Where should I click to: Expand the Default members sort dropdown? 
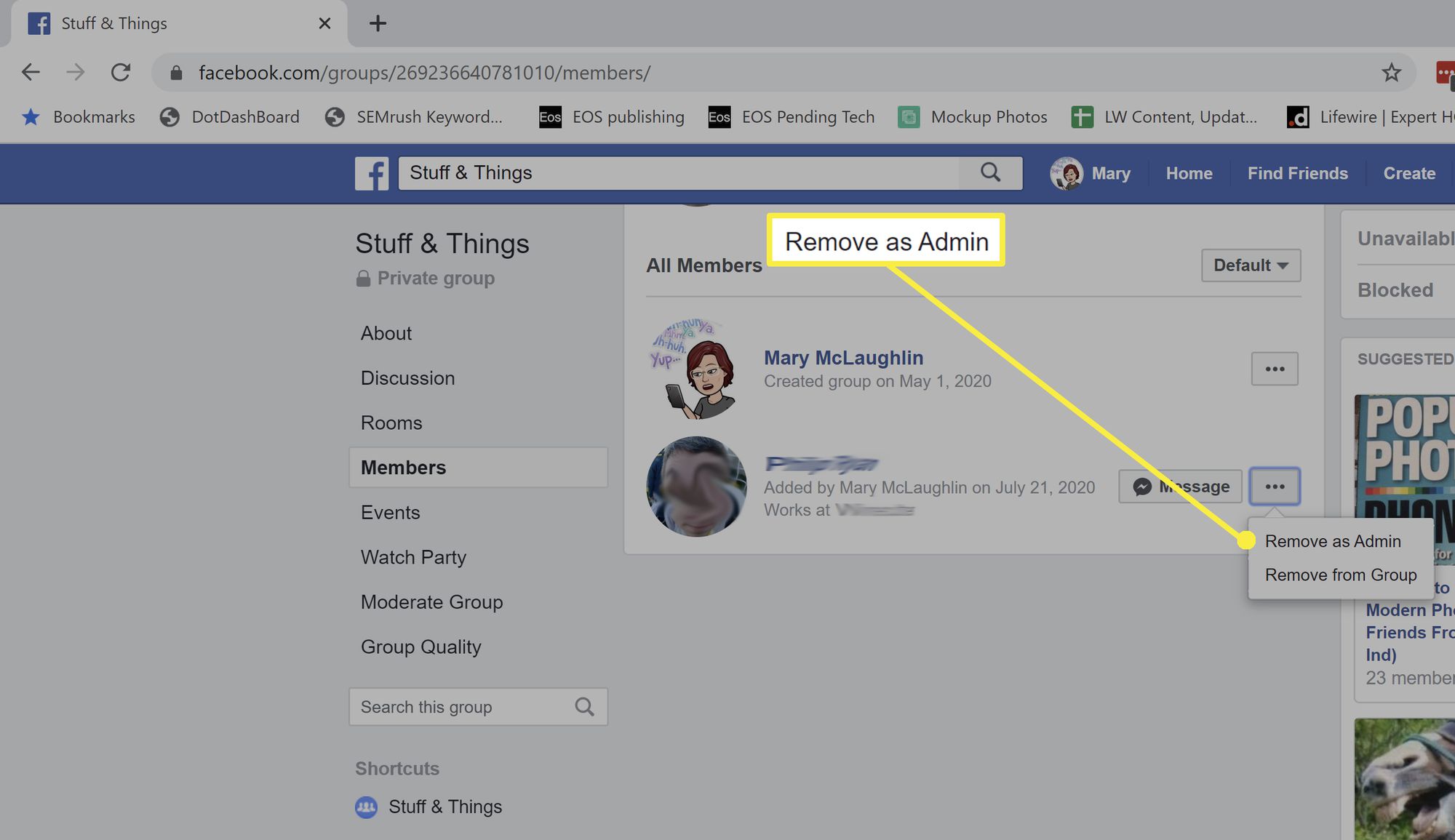click(1249, 264)
